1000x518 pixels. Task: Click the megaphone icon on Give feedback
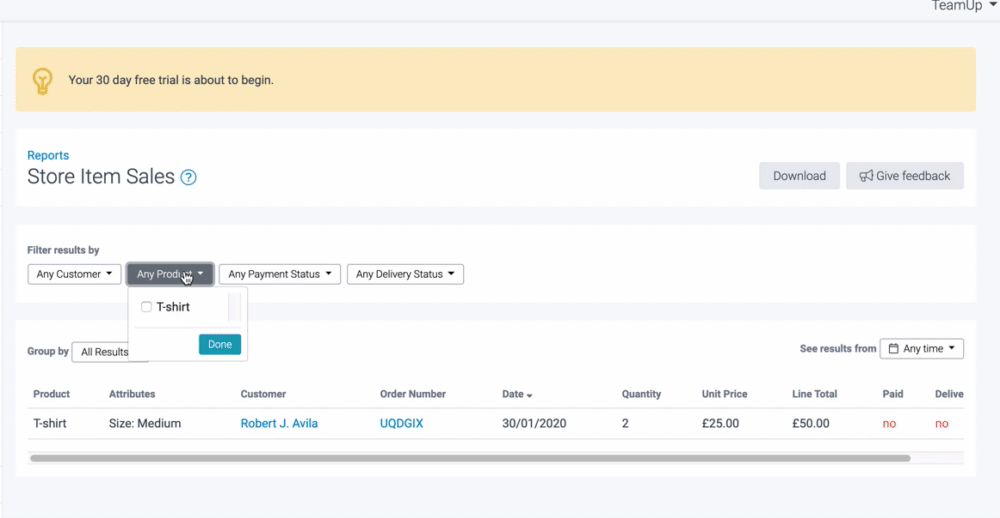[866, 176]
